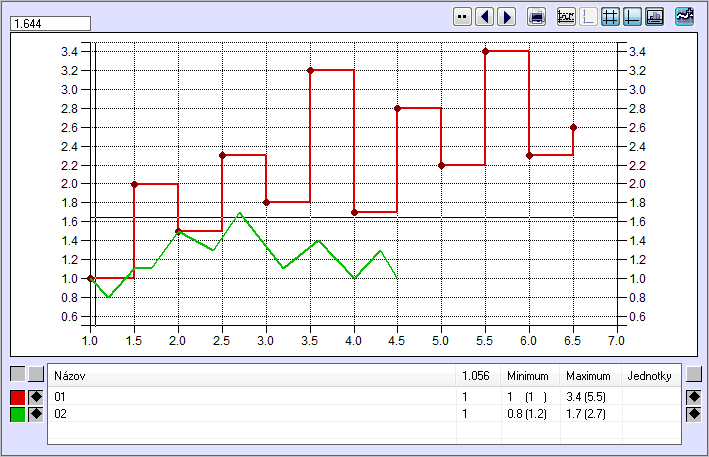Click the green color swatch for series 02
Image resolution: width=709 pixels, height=457 pixels.
point(17,413)
